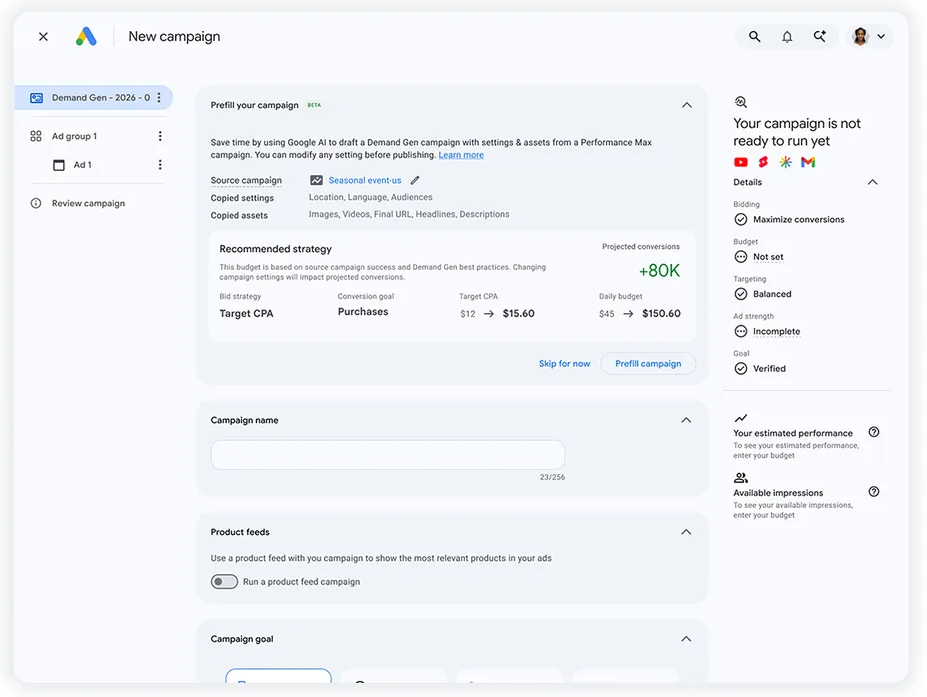Viewport: 927px width, 697px height.
Task: Click Ad strength pending status icon
Action: click(x=741, y=332)
